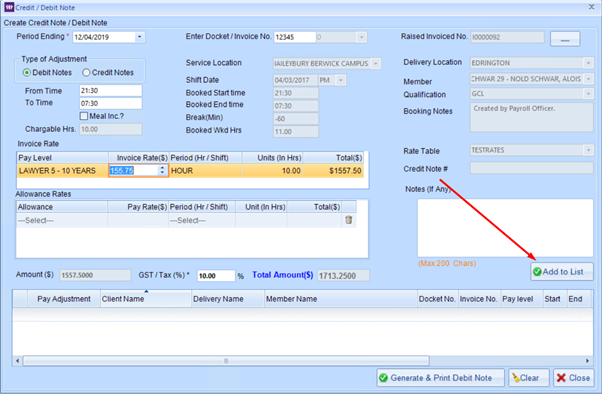This screenshot has width=602, height=394.
Task: Click the Amount 1557.5000 field
Action: 95,275
